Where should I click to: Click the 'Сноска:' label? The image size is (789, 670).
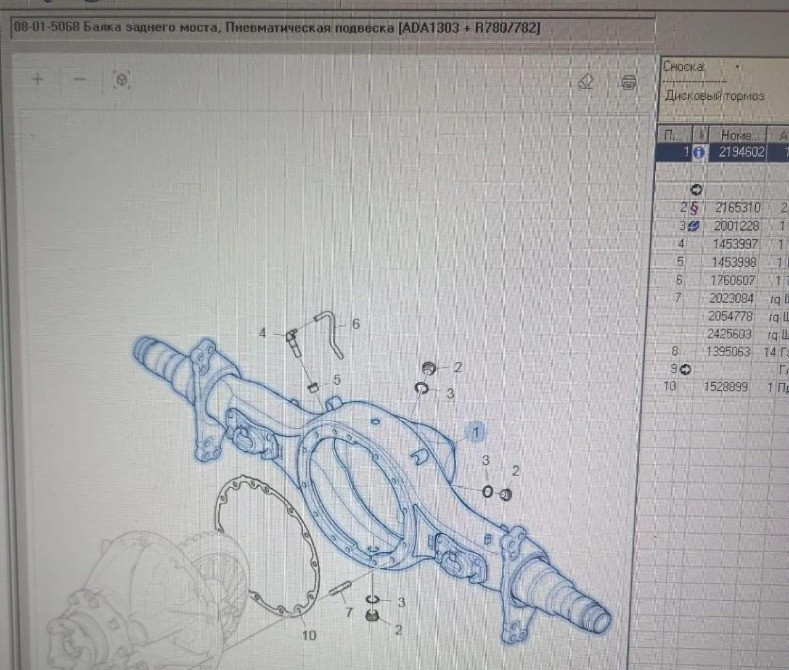click(x=684, y=66)
